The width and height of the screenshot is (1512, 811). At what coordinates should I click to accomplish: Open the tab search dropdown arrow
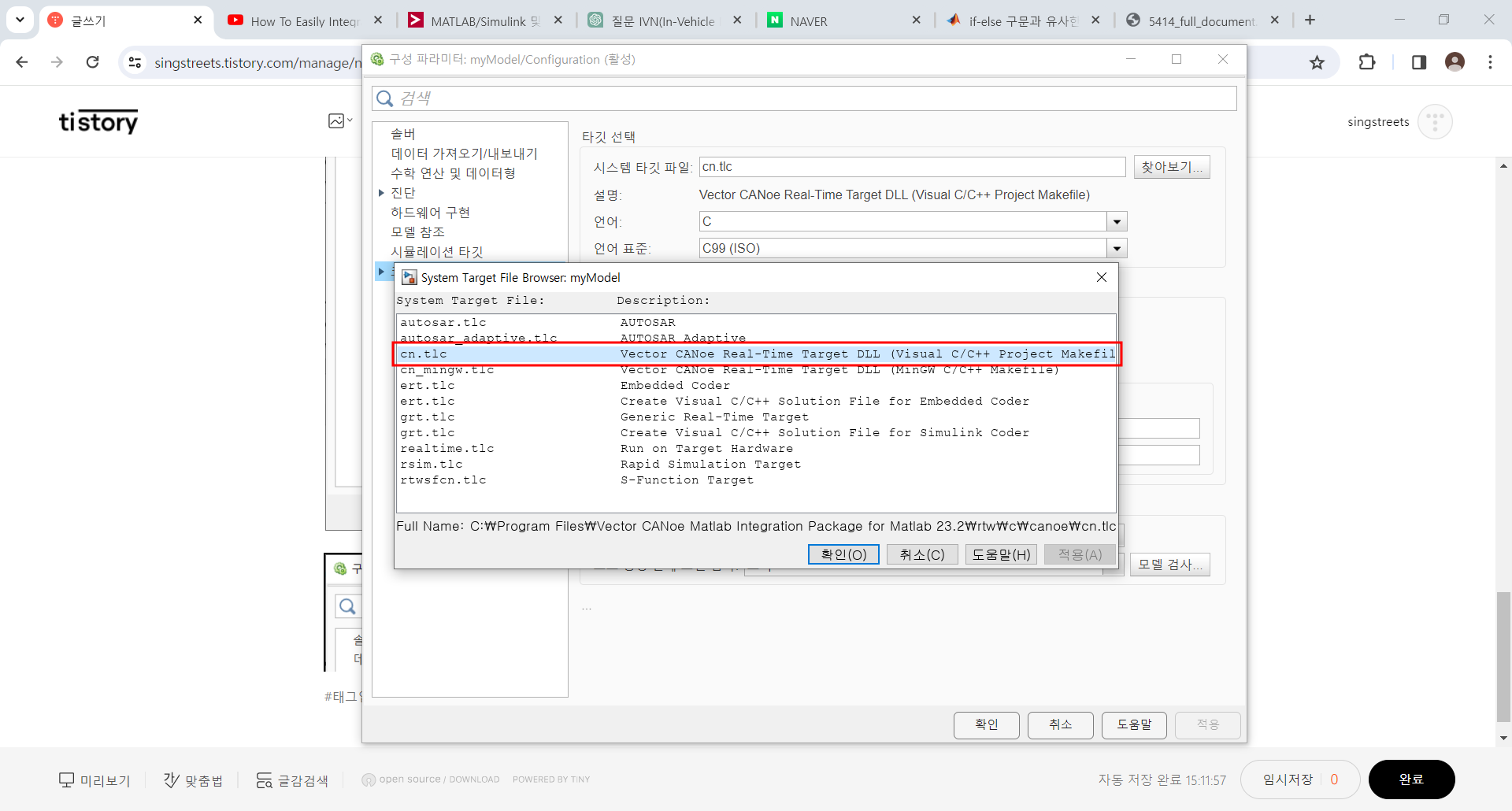(x=20, y=20)
